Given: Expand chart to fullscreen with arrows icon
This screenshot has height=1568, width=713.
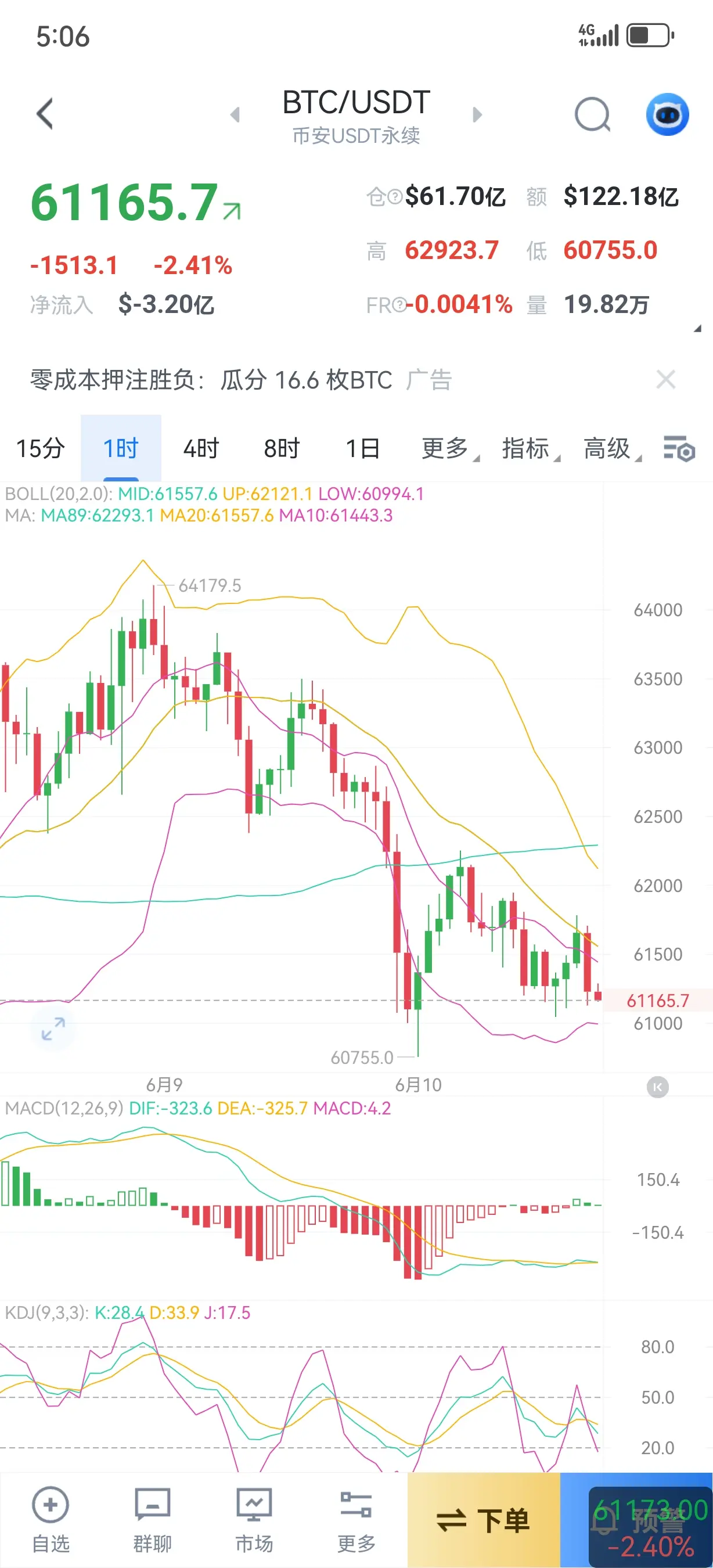Looking at the screenshot, I should coord(53,1028).
